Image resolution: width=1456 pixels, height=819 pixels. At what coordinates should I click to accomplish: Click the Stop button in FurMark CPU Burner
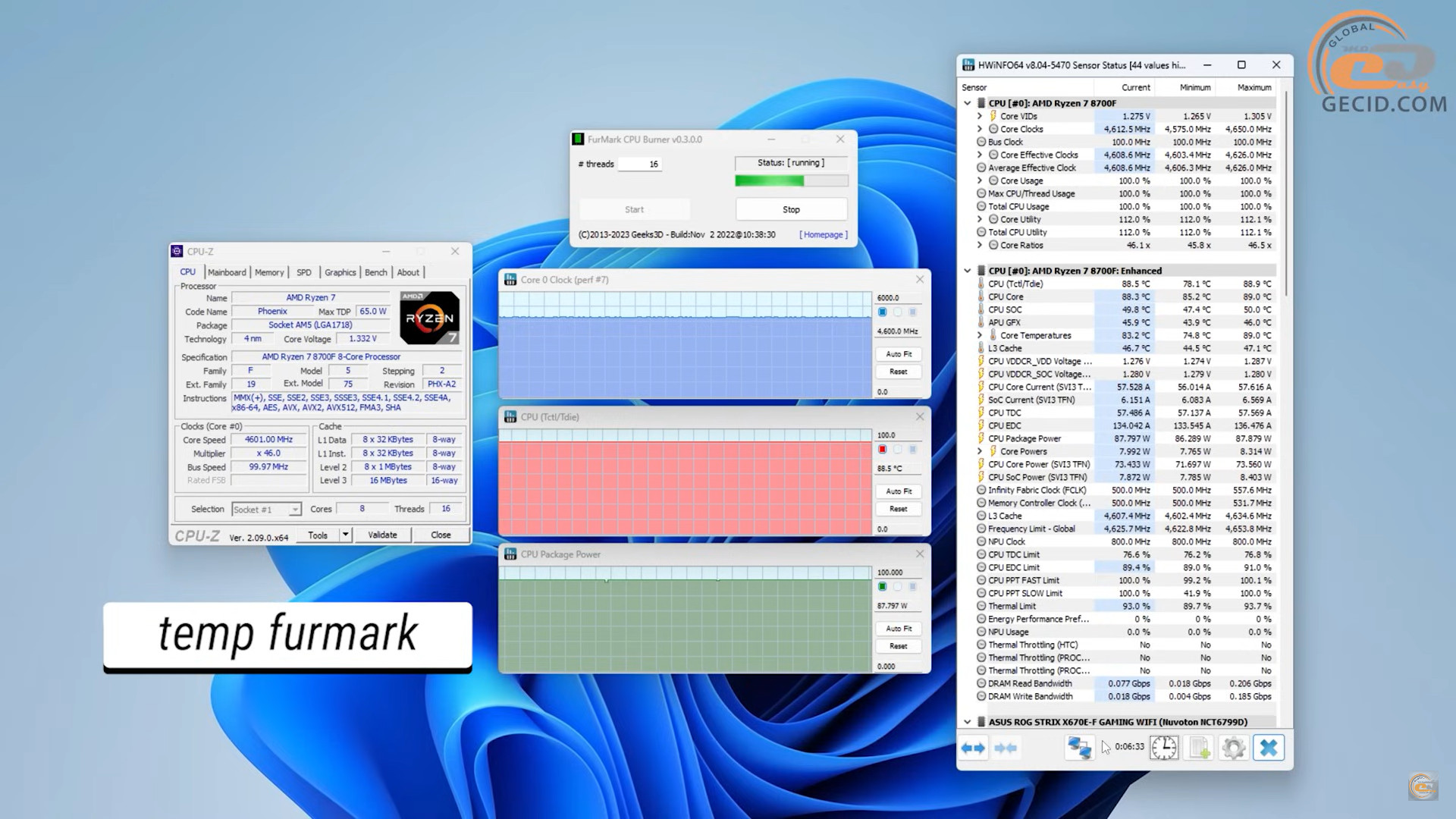point(791,209)
